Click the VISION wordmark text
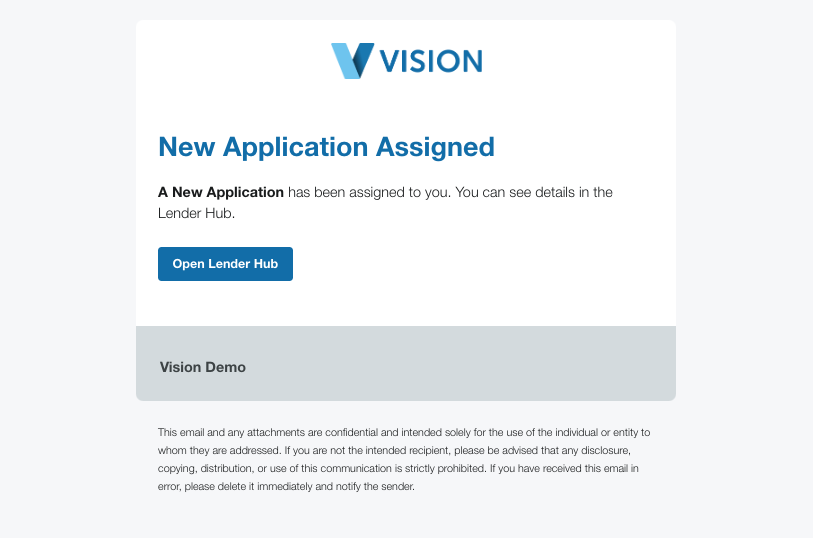Viewport: 813px width, 539px height. pyautogui.click(x=431, y=62)
